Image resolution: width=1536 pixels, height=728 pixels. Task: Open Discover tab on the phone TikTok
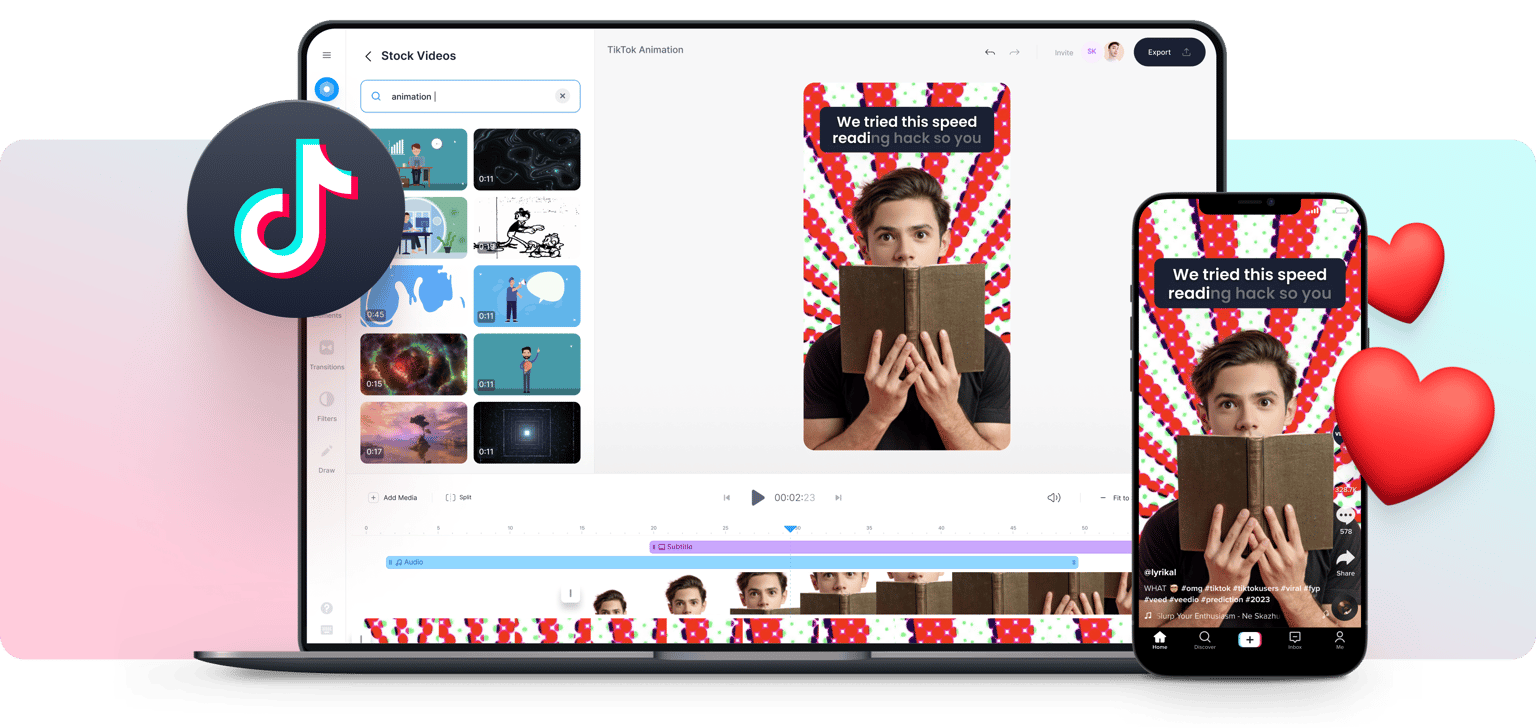(1205, 640)
